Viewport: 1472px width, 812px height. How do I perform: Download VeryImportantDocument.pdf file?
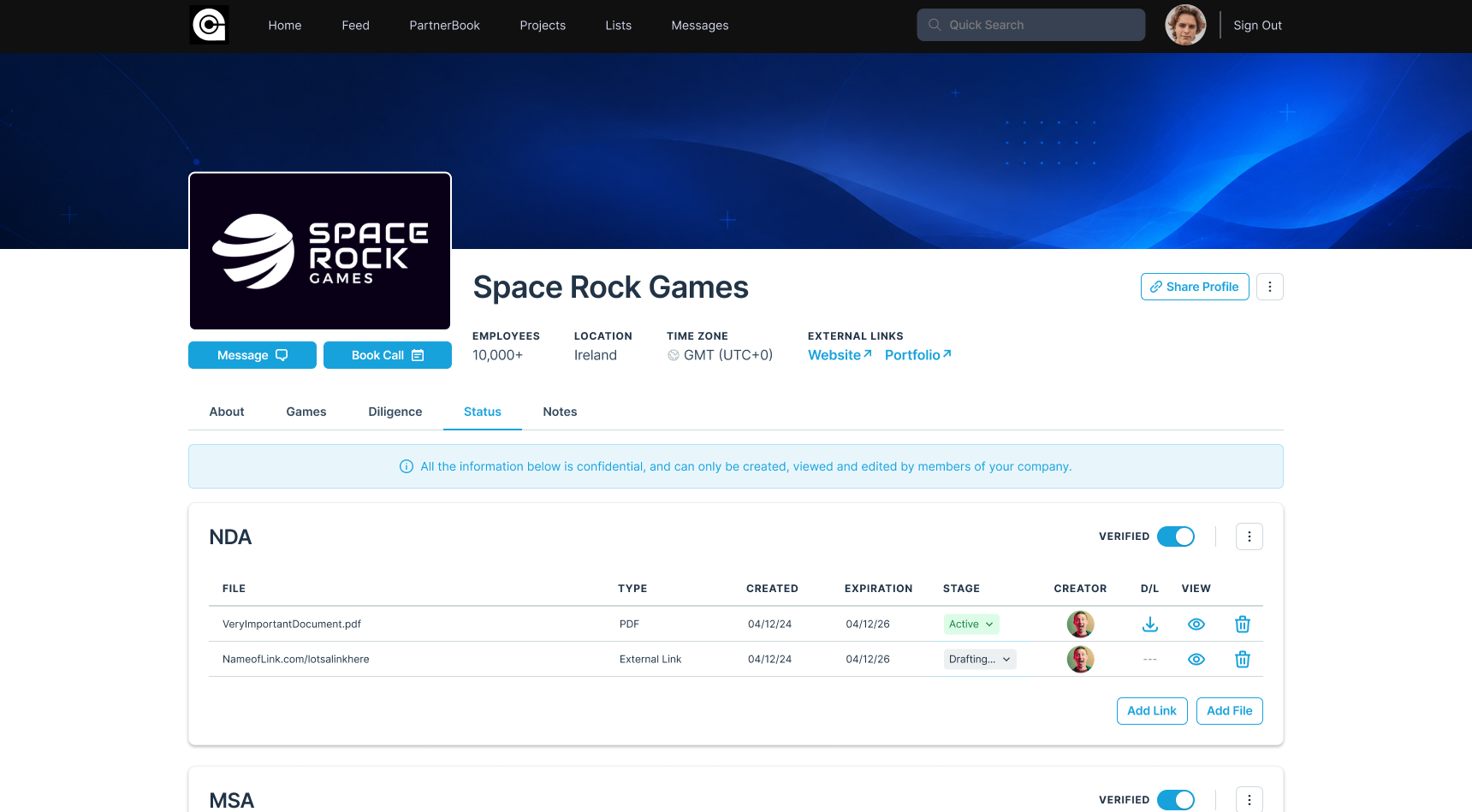[1150, 625]
